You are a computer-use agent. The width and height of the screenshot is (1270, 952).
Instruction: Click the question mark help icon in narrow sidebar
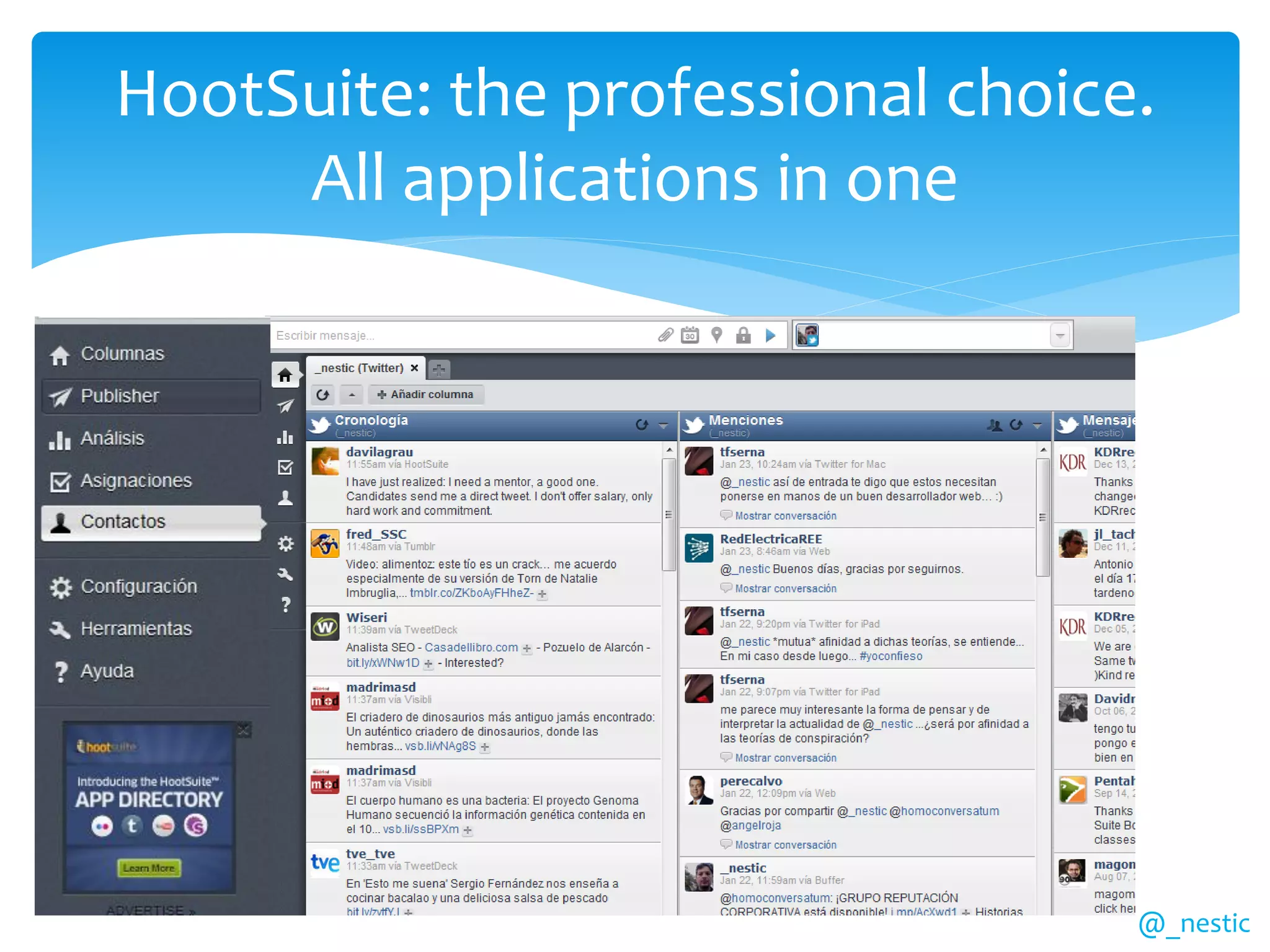[285, 604]
